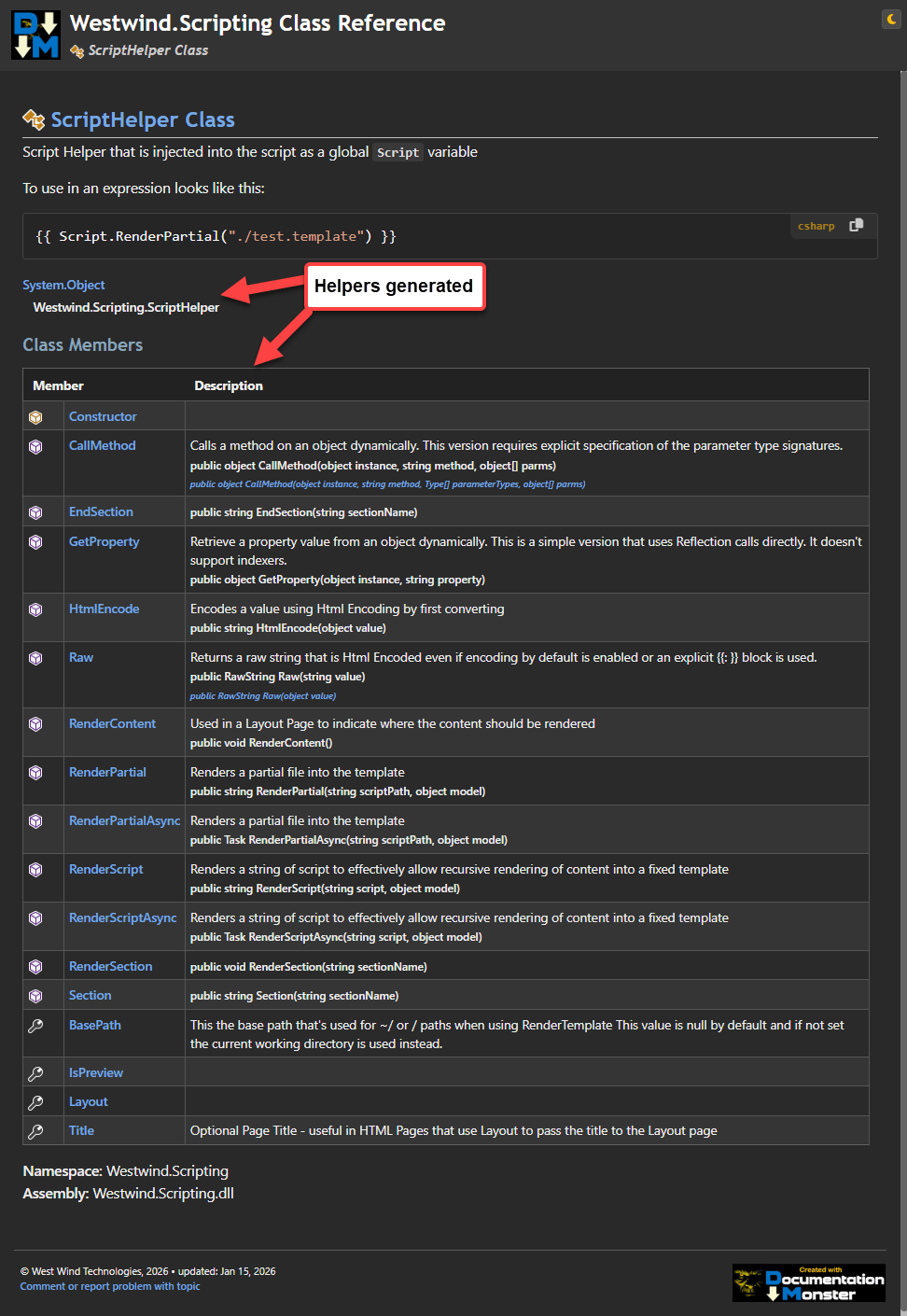Go to the GetProperty method documentation
The image size is (907, 1316).
[x=104, y=541]
